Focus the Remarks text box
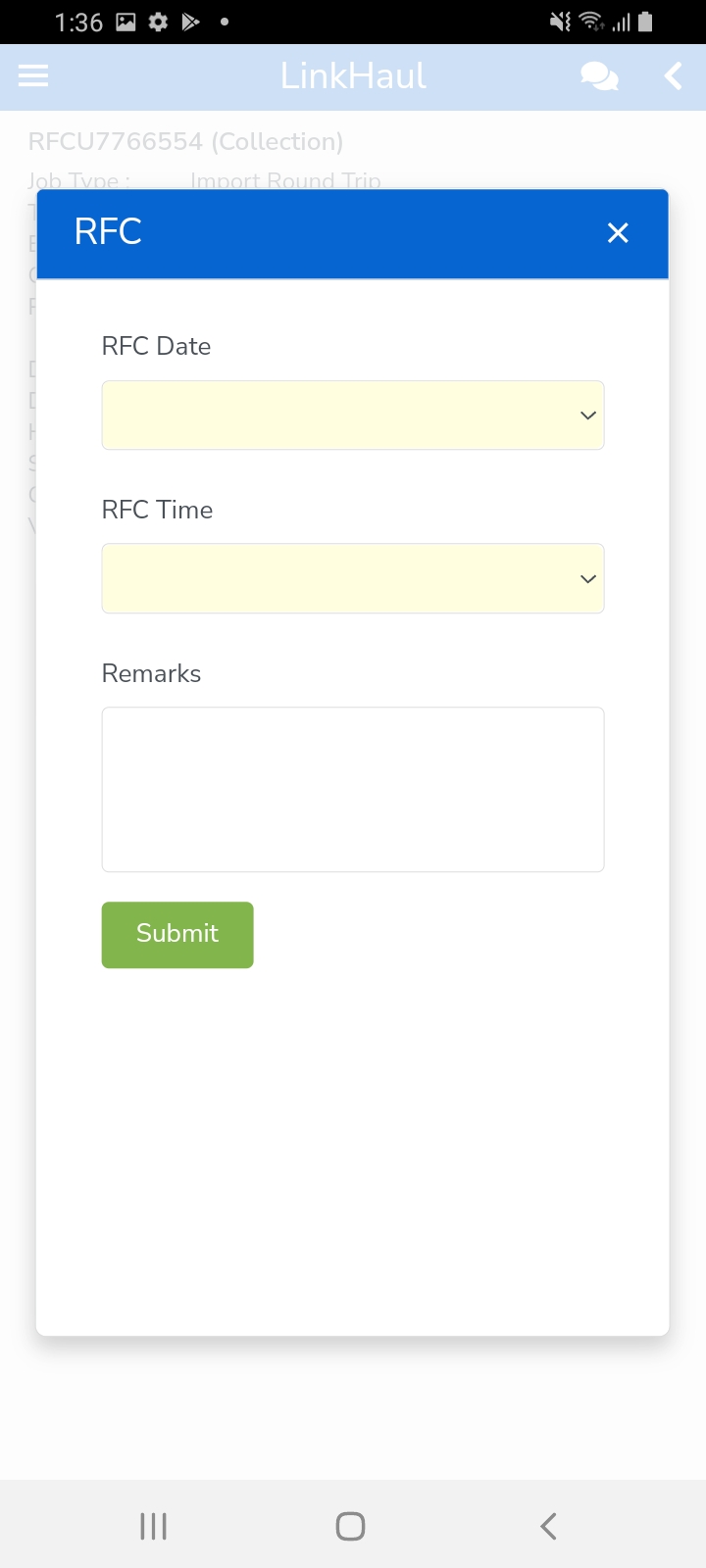 pyautogui.click(x=353, y=789)
